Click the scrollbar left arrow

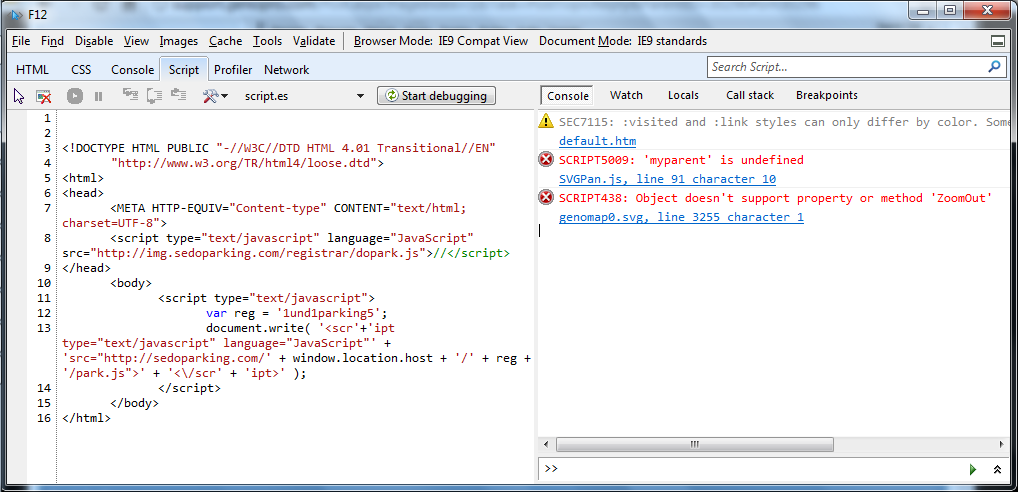click(x=545, y=445)
